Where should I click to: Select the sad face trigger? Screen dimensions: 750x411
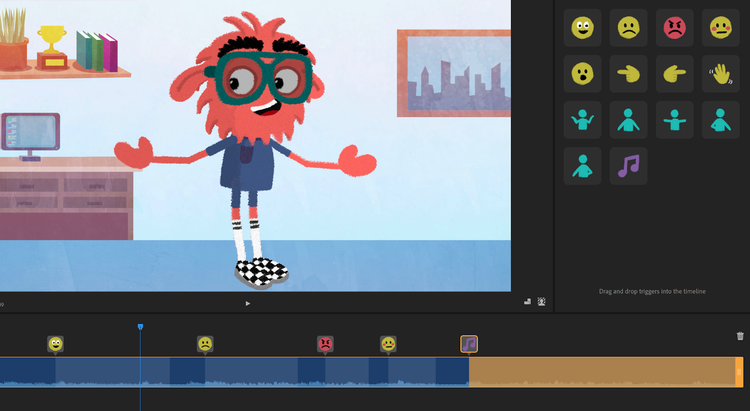coord(629,27)
